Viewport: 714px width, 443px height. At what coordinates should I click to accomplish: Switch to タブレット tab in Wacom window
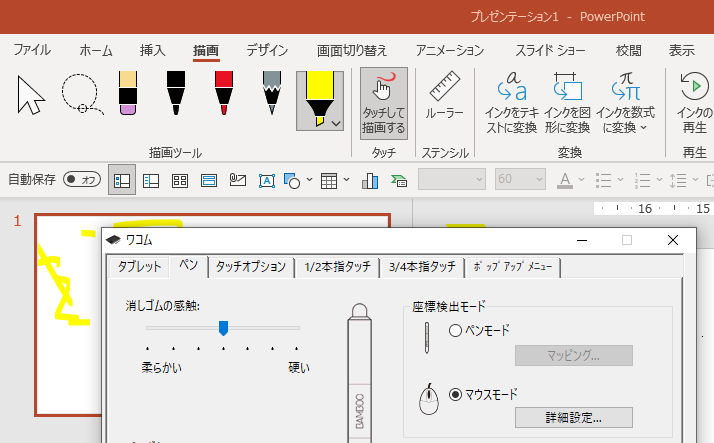tap(139, 266)
